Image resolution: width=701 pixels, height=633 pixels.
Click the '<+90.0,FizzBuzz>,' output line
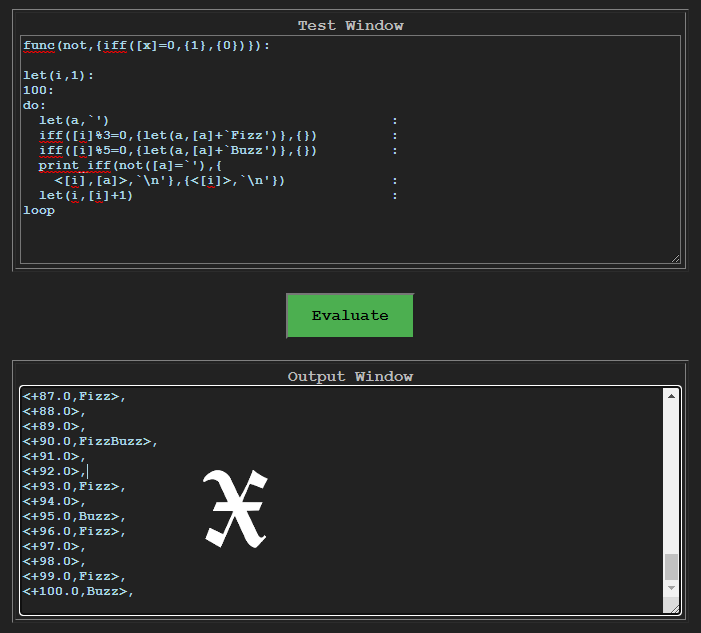point(90,441)
